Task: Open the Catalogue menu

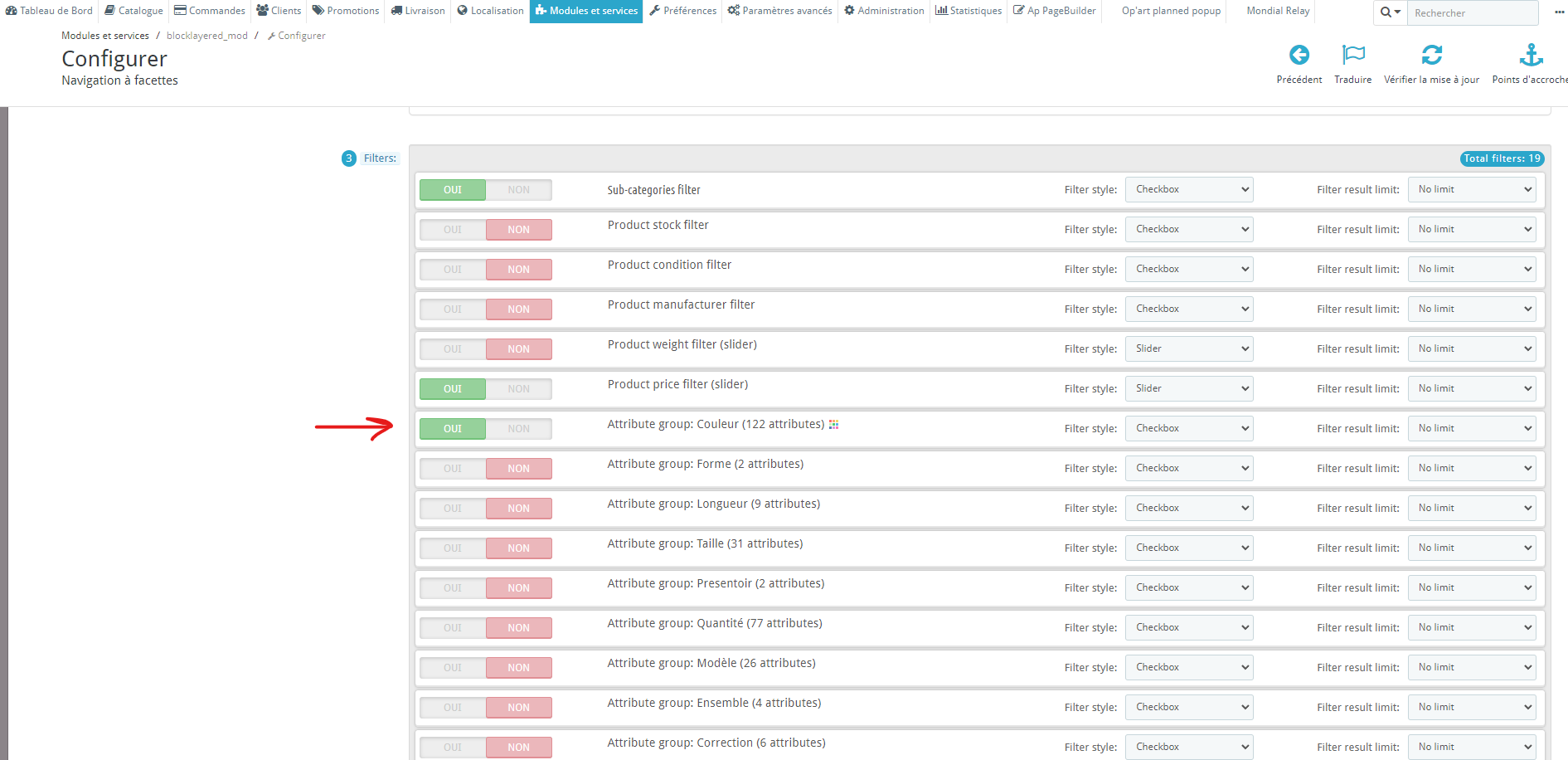Action: click(133, 11)
